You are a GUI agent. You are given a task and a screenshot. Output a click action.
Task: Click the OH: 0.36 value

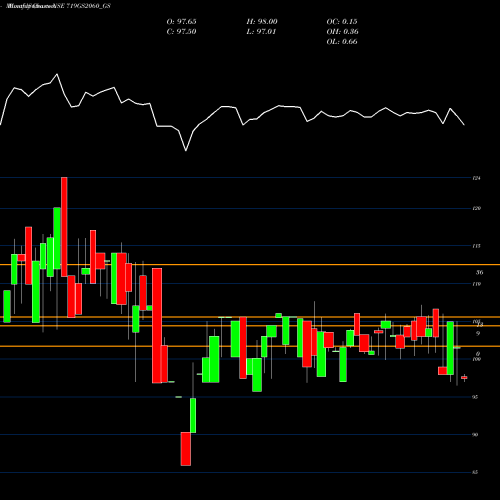[x=342, y=32]
